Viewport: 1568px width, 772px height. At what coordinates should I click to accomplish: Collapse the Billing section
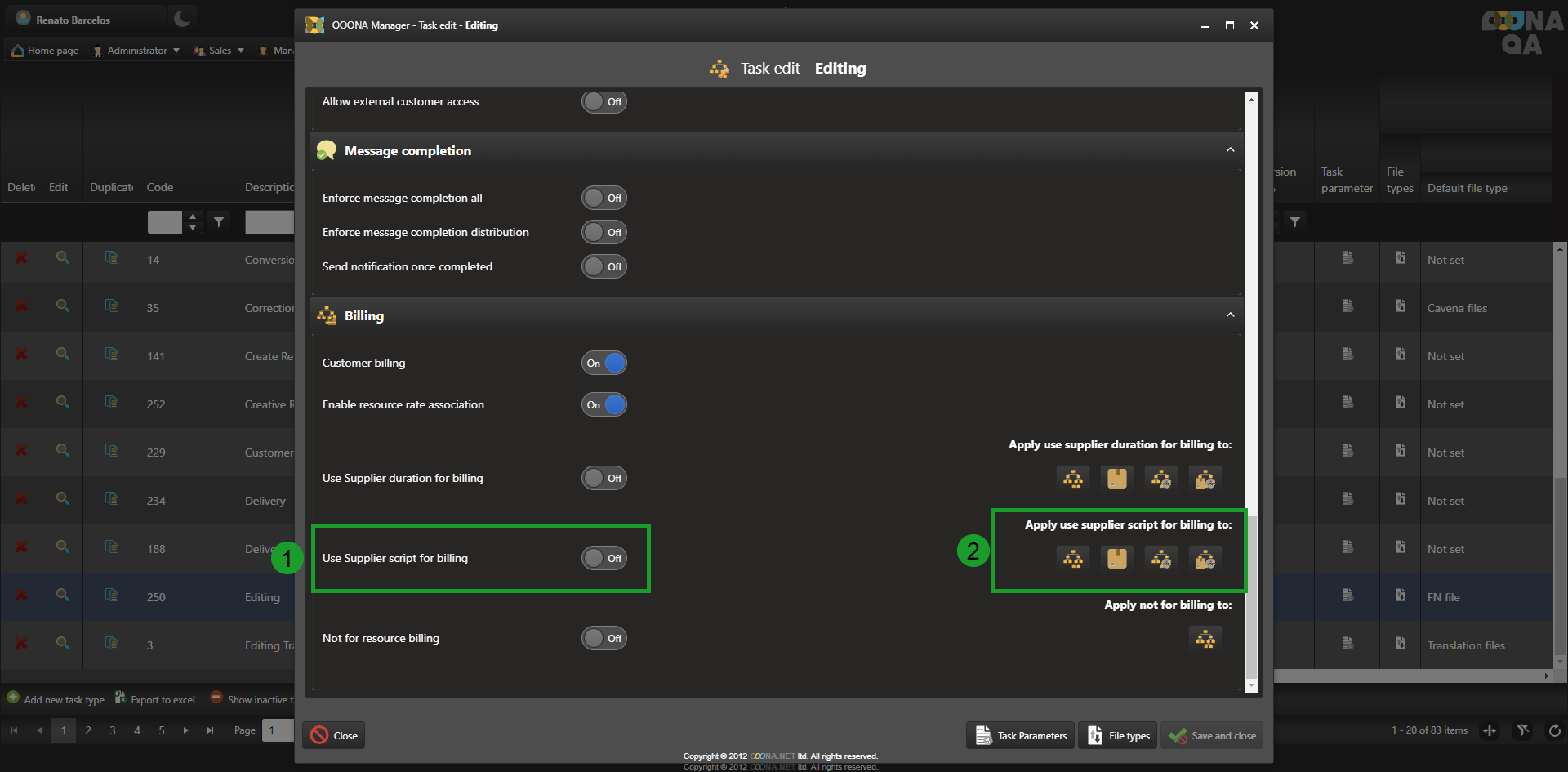click(1230, 315)
